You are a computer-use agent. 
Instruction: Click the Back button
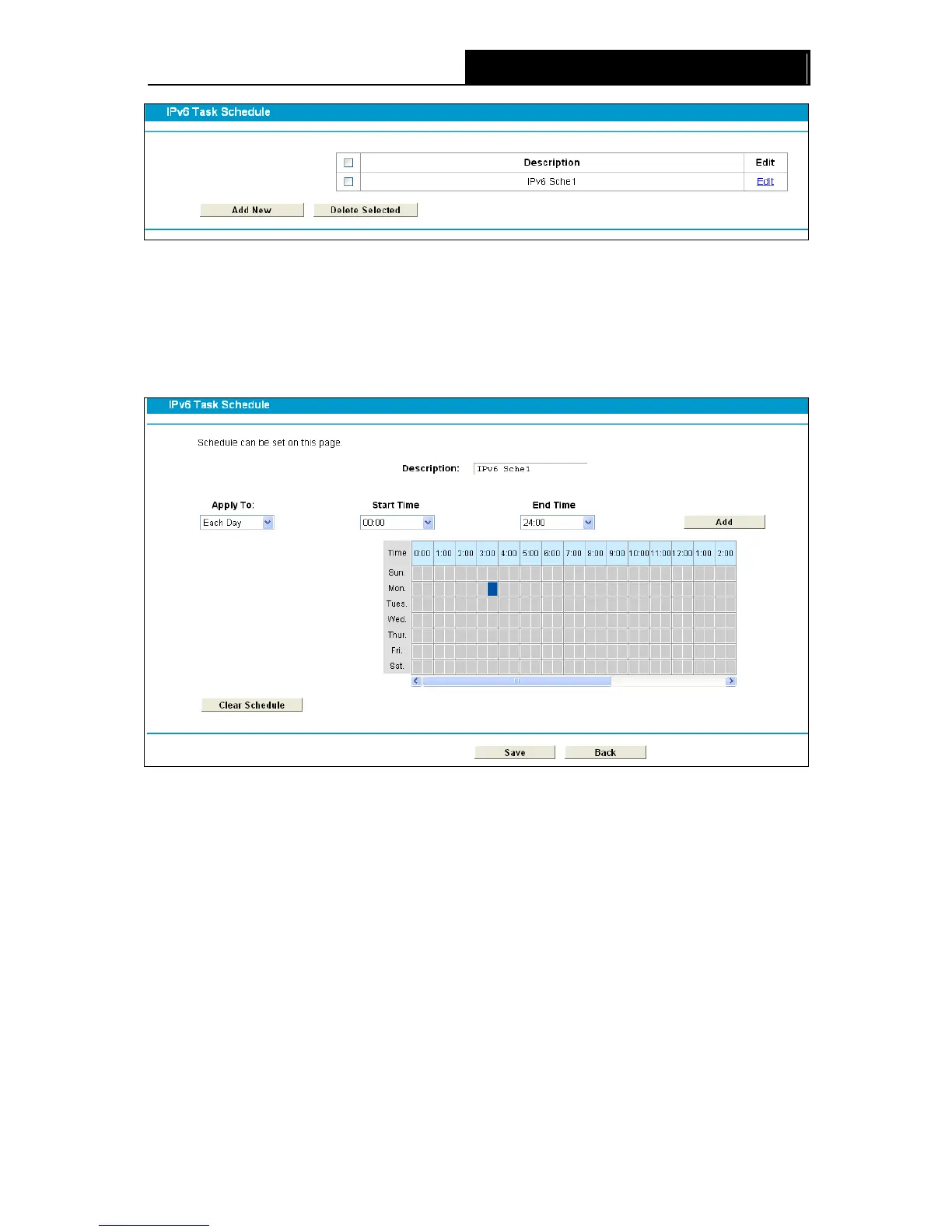(605, 752)
